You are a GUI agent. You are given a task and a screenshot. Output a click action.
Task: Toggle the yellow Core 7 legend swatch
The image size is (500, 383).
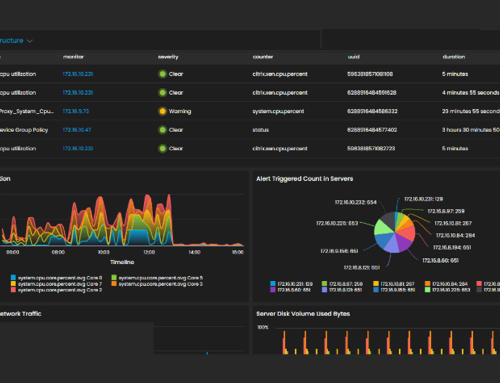(x=13, y=284)
